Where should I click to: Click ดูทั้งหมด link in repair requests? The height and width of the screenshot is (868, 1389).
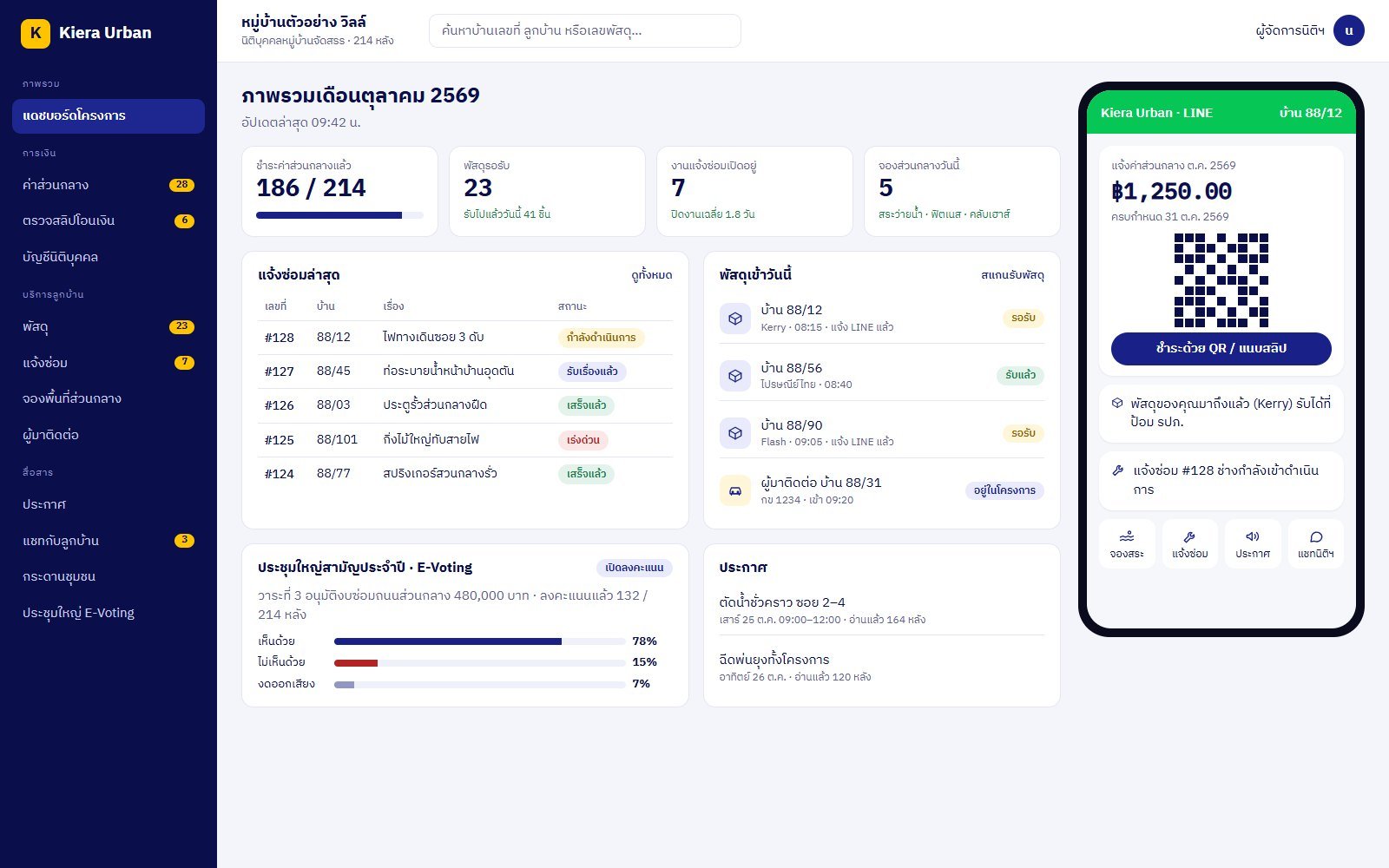coord(652,275)
